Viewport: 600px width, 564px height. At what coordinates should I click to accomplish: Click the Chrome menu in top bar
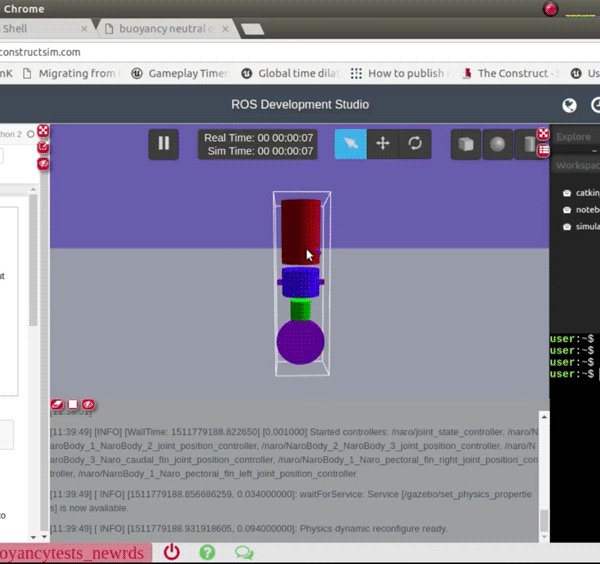pyautogui.click(x=24, y=8)
